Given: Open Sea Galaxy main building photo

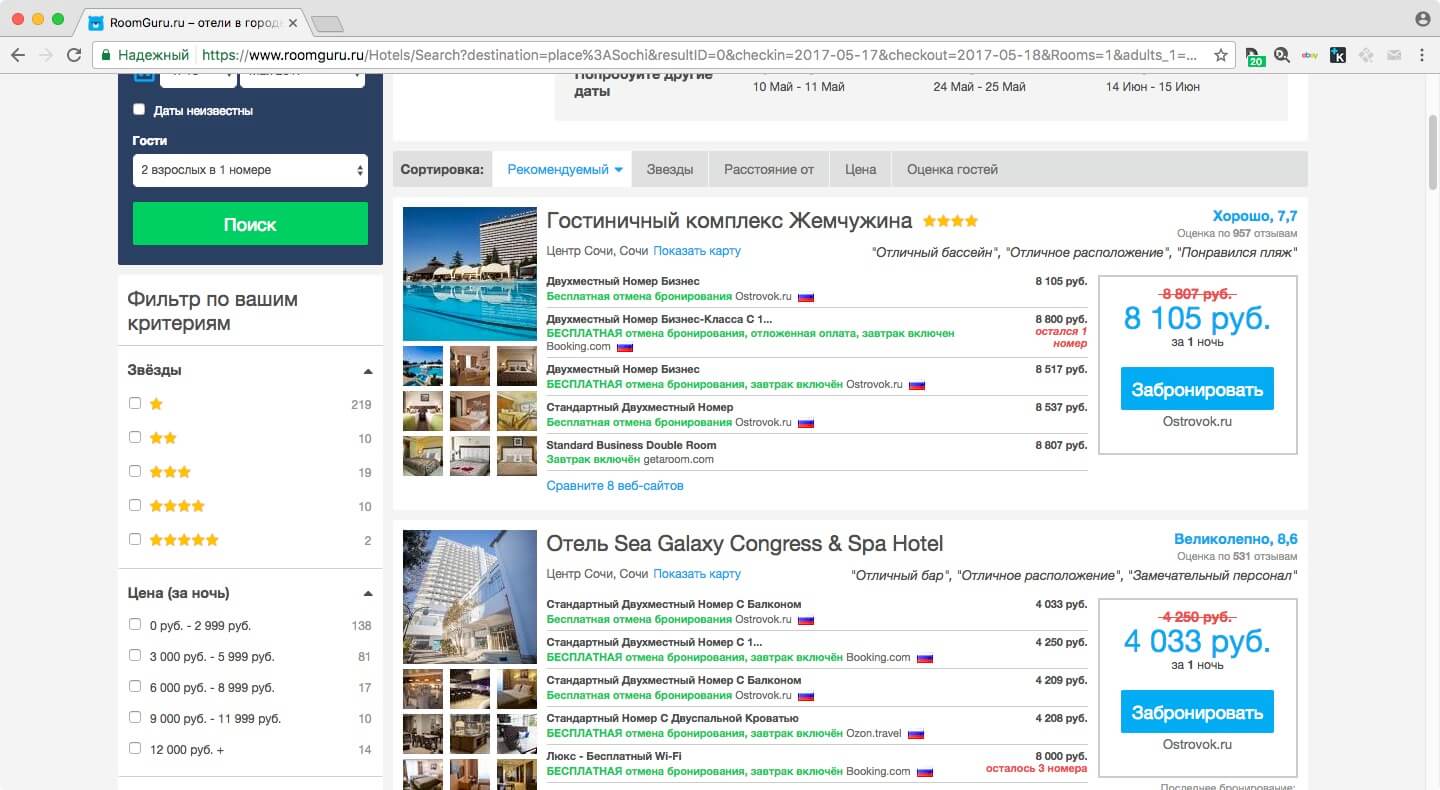Looking at the screenshot, I should point(470,597).
